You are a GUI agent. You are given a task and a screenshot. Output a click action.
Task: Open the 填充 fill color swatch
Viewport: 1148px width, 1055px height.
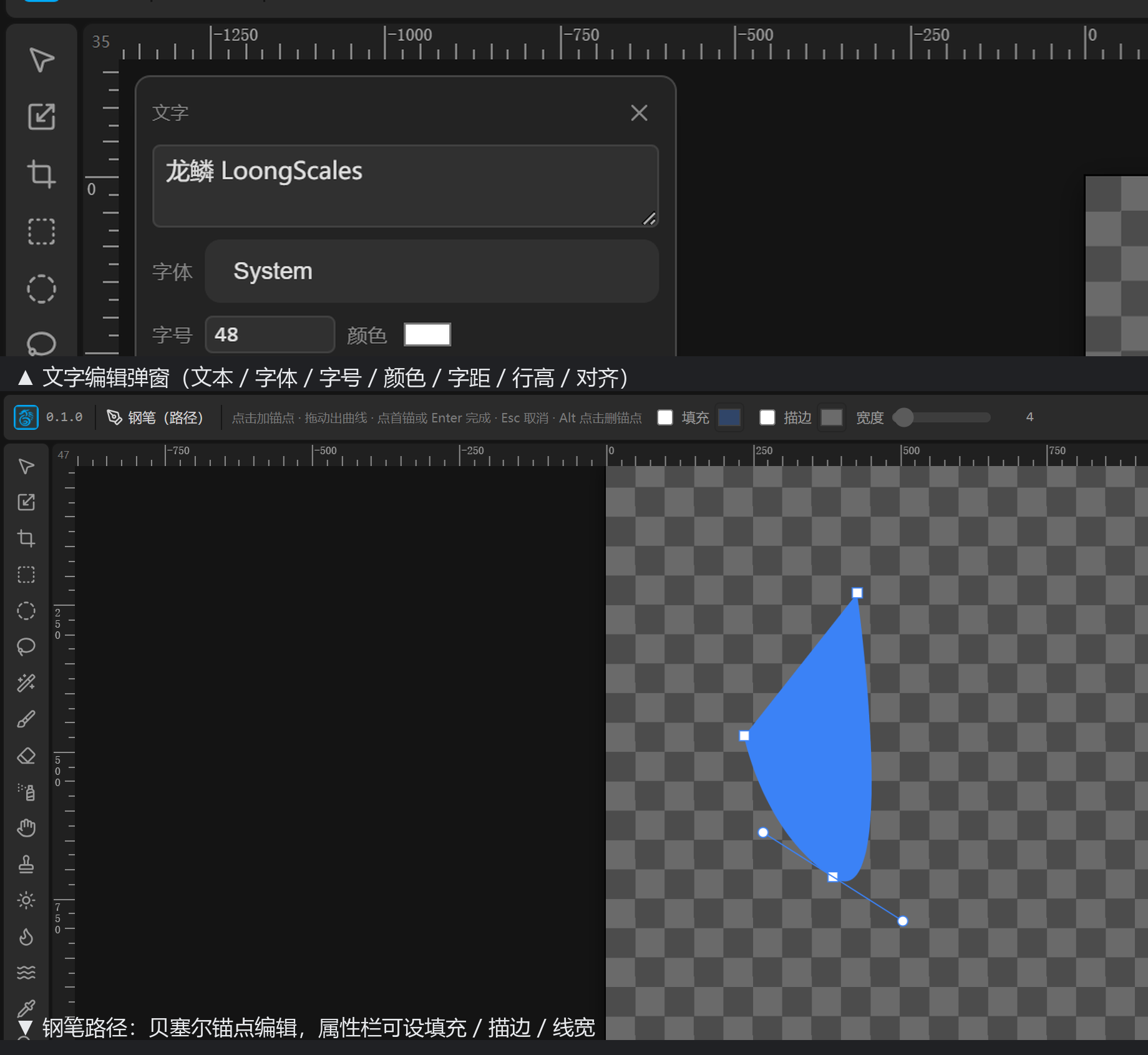point(729,417)
